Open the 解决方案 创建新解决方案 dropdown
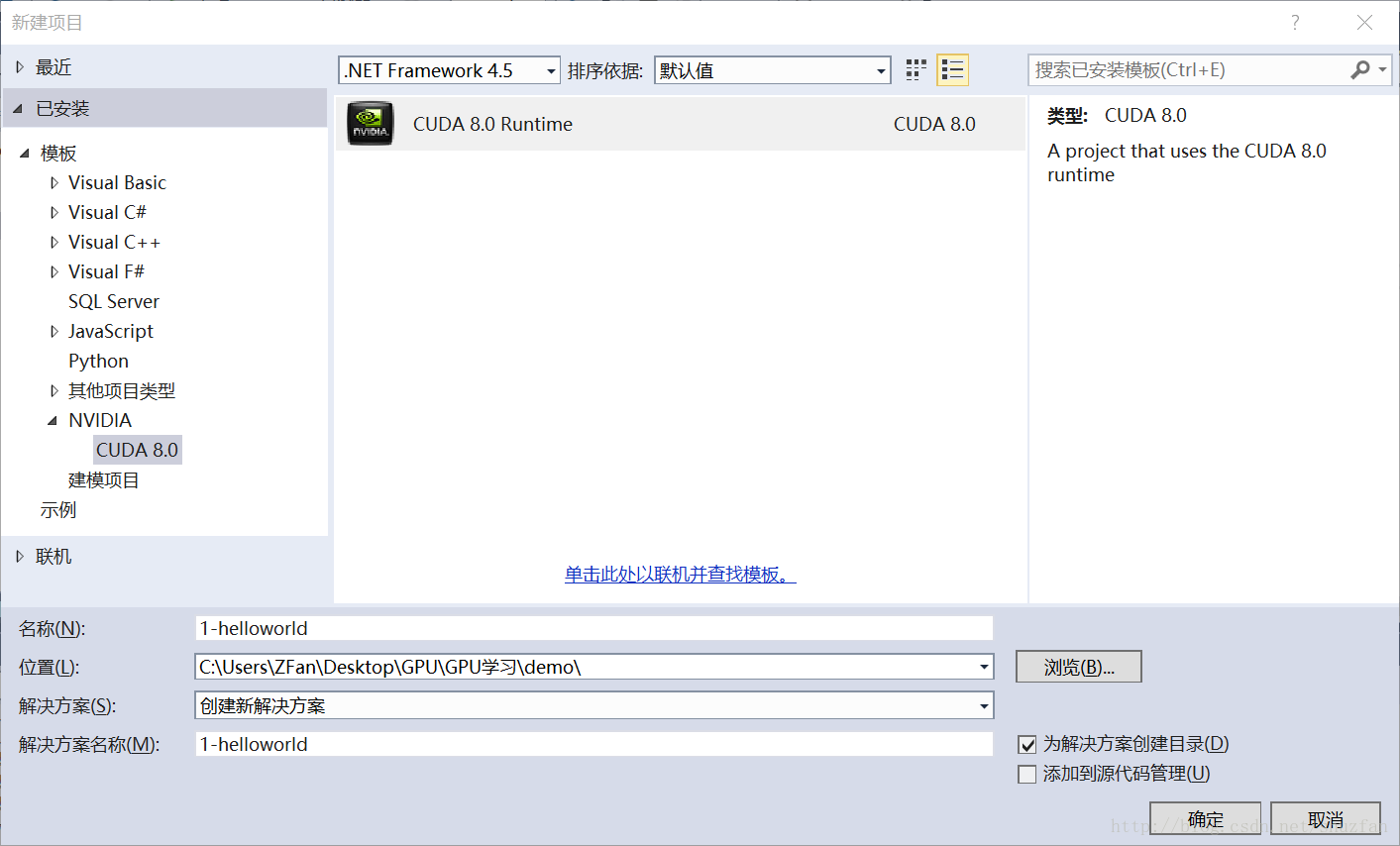Image resolution: width=1400 pixels, height=846 pixels. [983, 706]
